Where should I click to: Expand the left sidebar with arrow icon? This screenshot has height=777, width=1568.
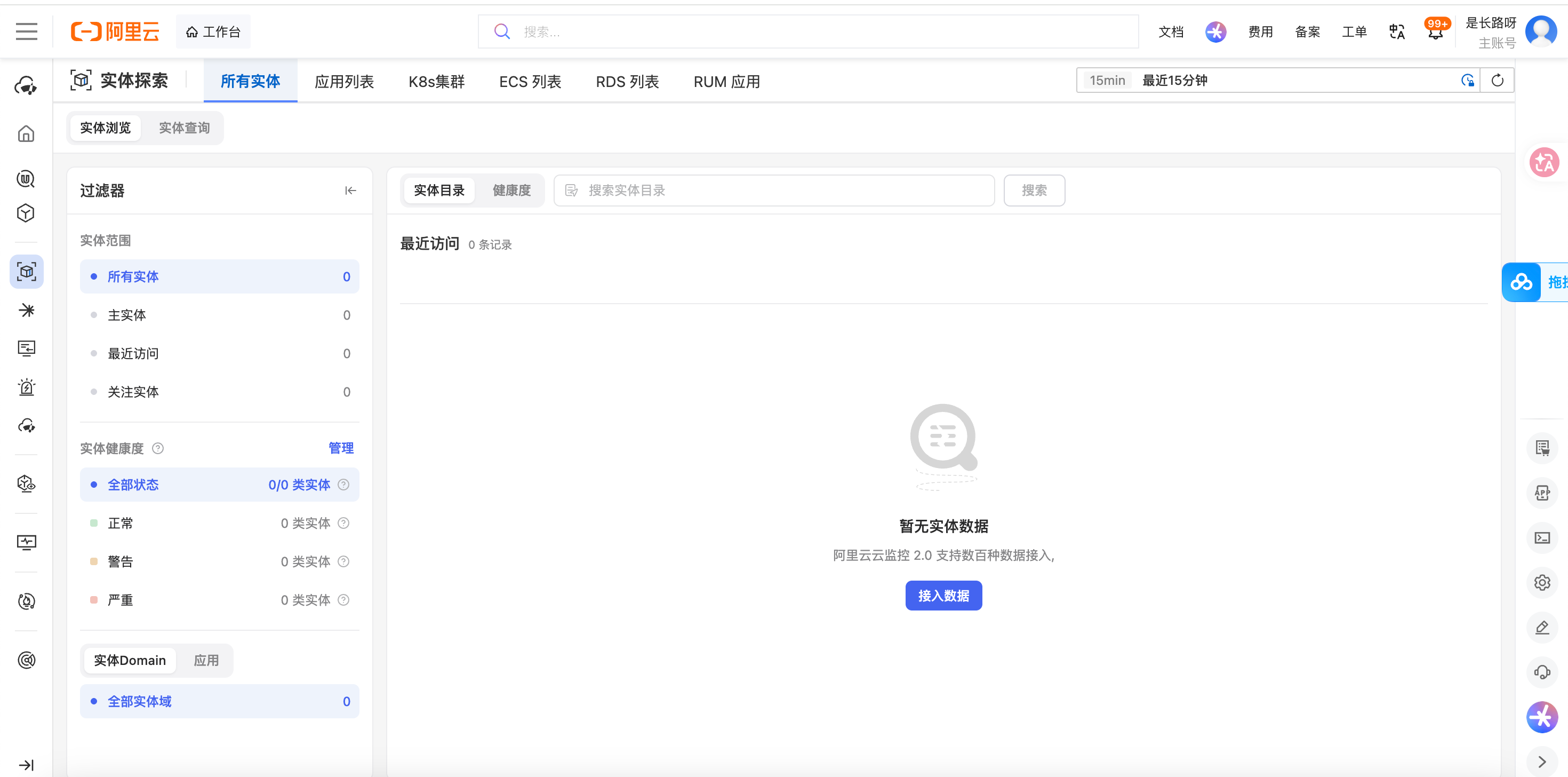[x=26, y=765]
